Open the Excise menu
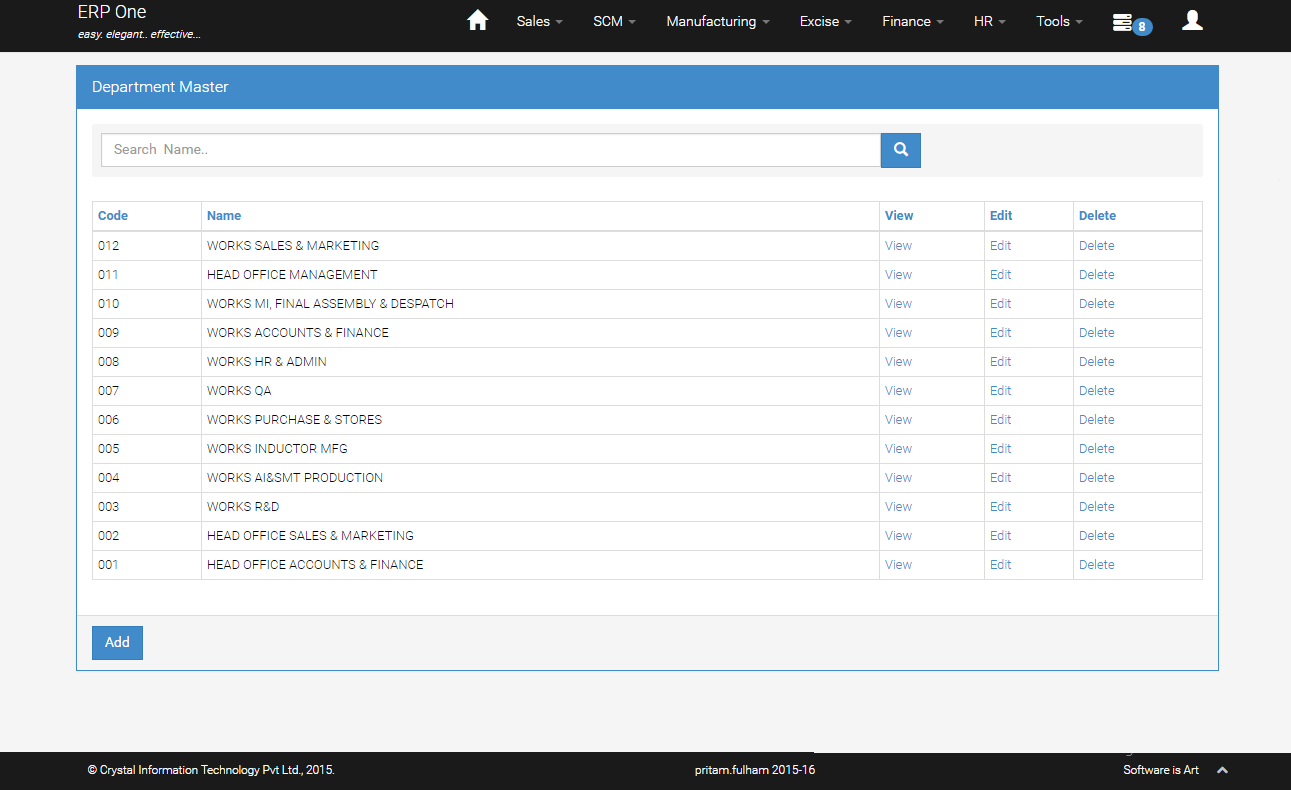Screen dimensions: 1291x790 pos(825,21)
